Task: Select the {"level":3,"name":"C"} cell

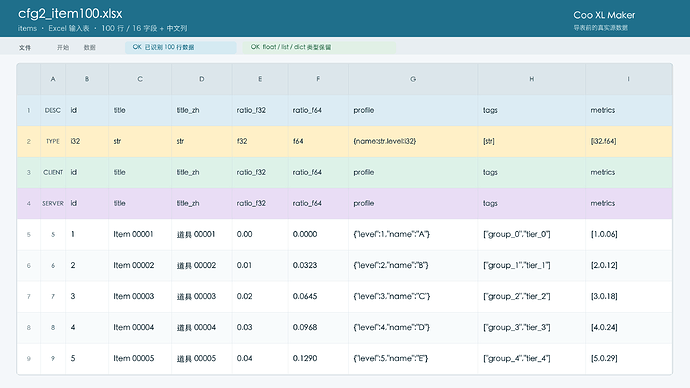Action: point(413,296)
